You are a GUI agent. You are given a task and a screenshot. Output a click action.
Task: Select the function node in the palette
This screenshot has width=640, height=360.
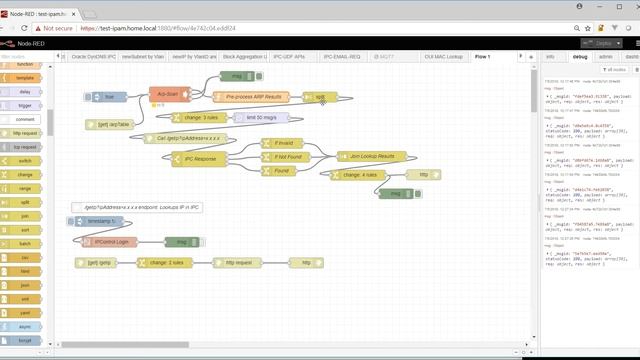click(x=21, y=64)
